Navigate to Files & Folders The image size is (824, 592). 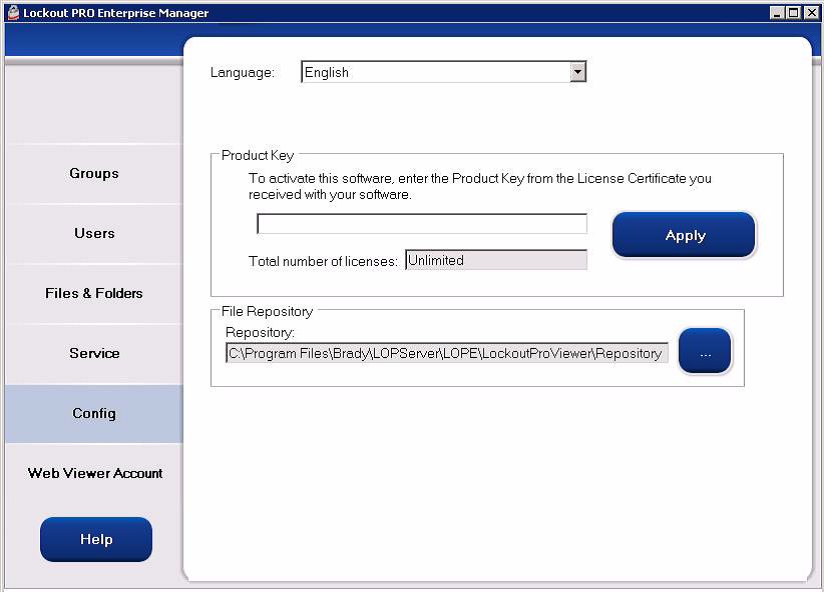click(x=93, y=293)
